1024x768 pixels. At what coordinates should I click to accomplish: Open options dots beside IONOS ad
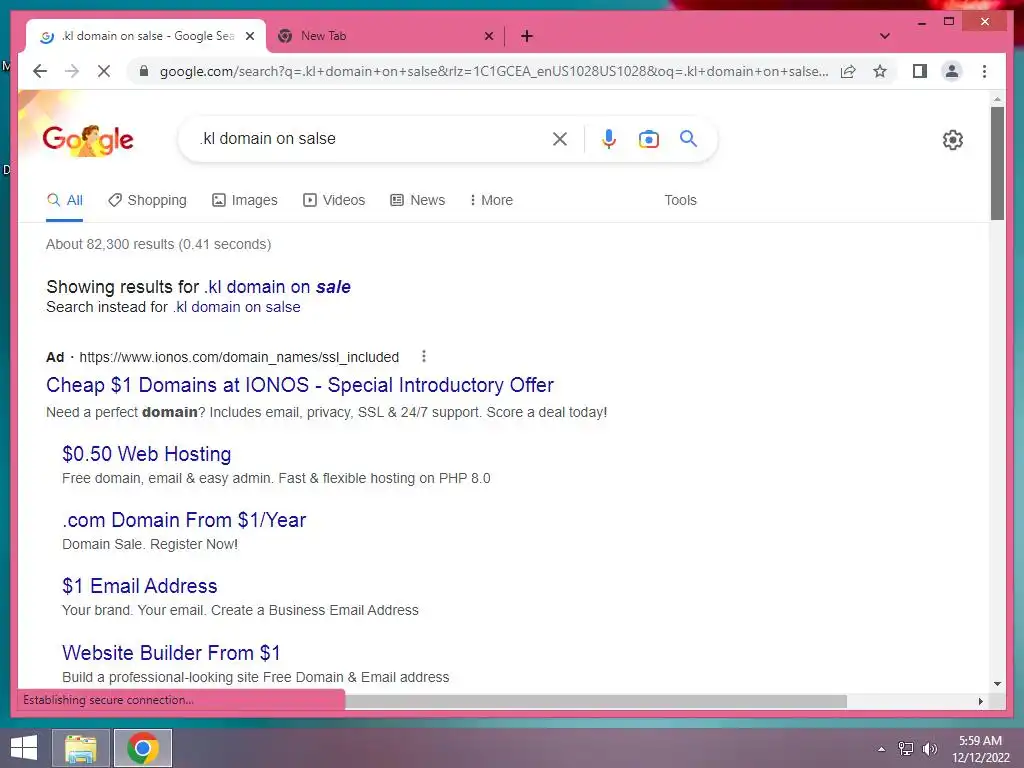tap(424, 356)
